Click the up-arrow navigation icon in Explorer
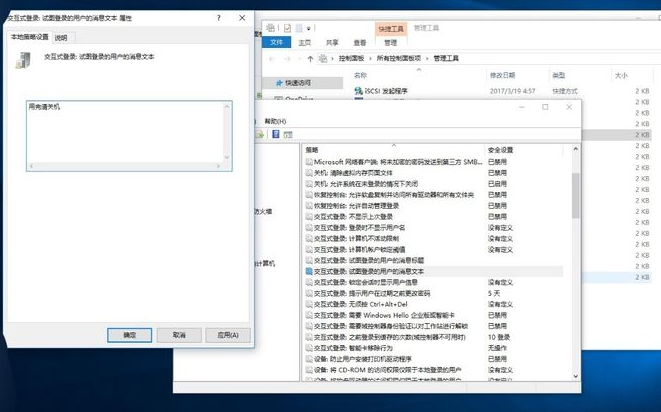The width and height of the screenshot is (661, 412). [311, 59]
